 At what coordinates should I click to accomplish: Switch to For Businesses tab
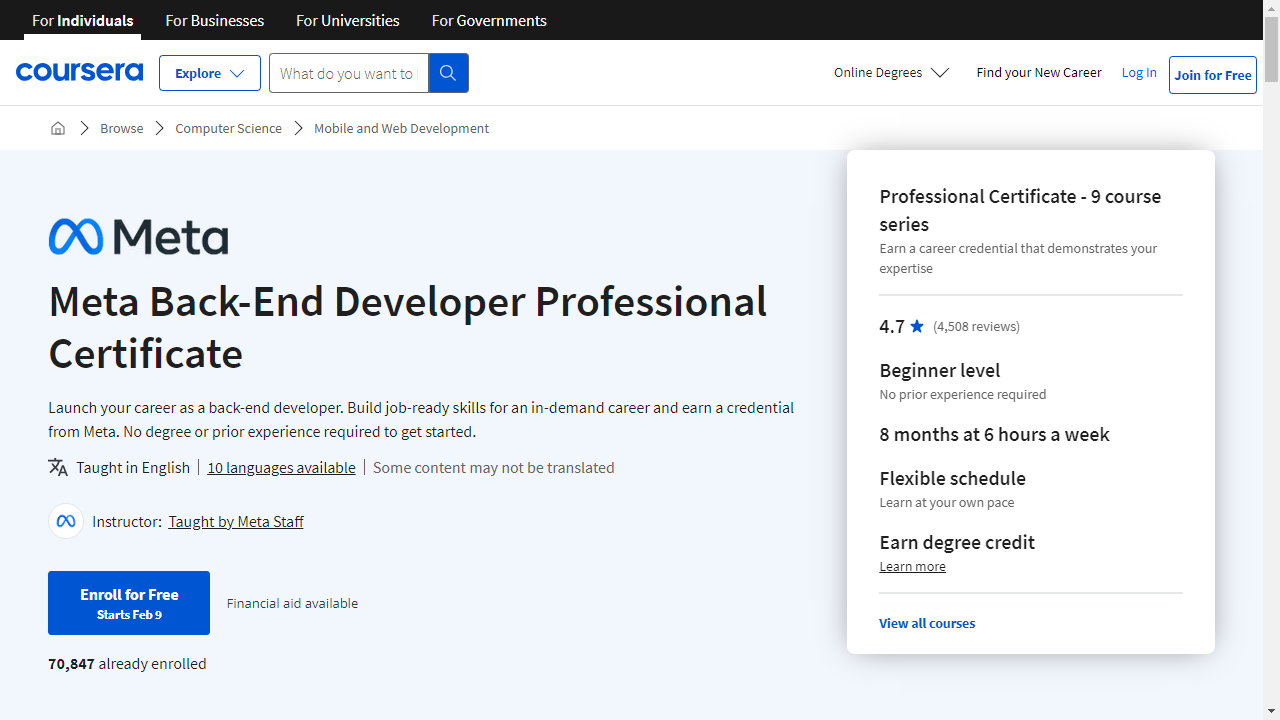(x=215, y=20)
